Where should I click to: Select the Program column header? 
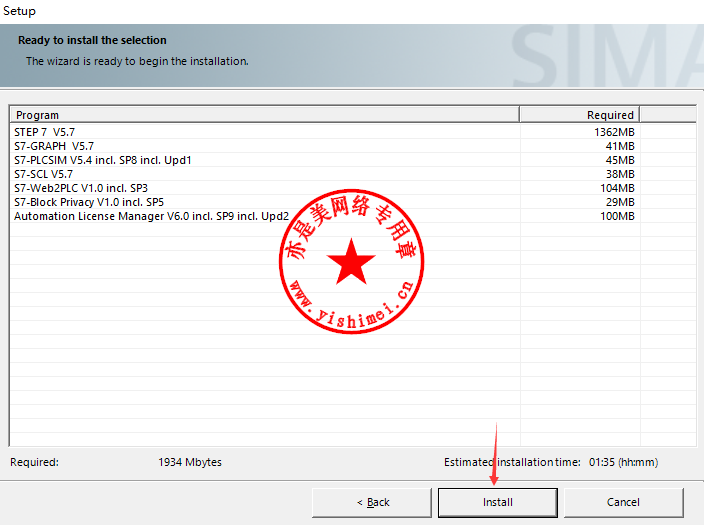tap(264, 115)
